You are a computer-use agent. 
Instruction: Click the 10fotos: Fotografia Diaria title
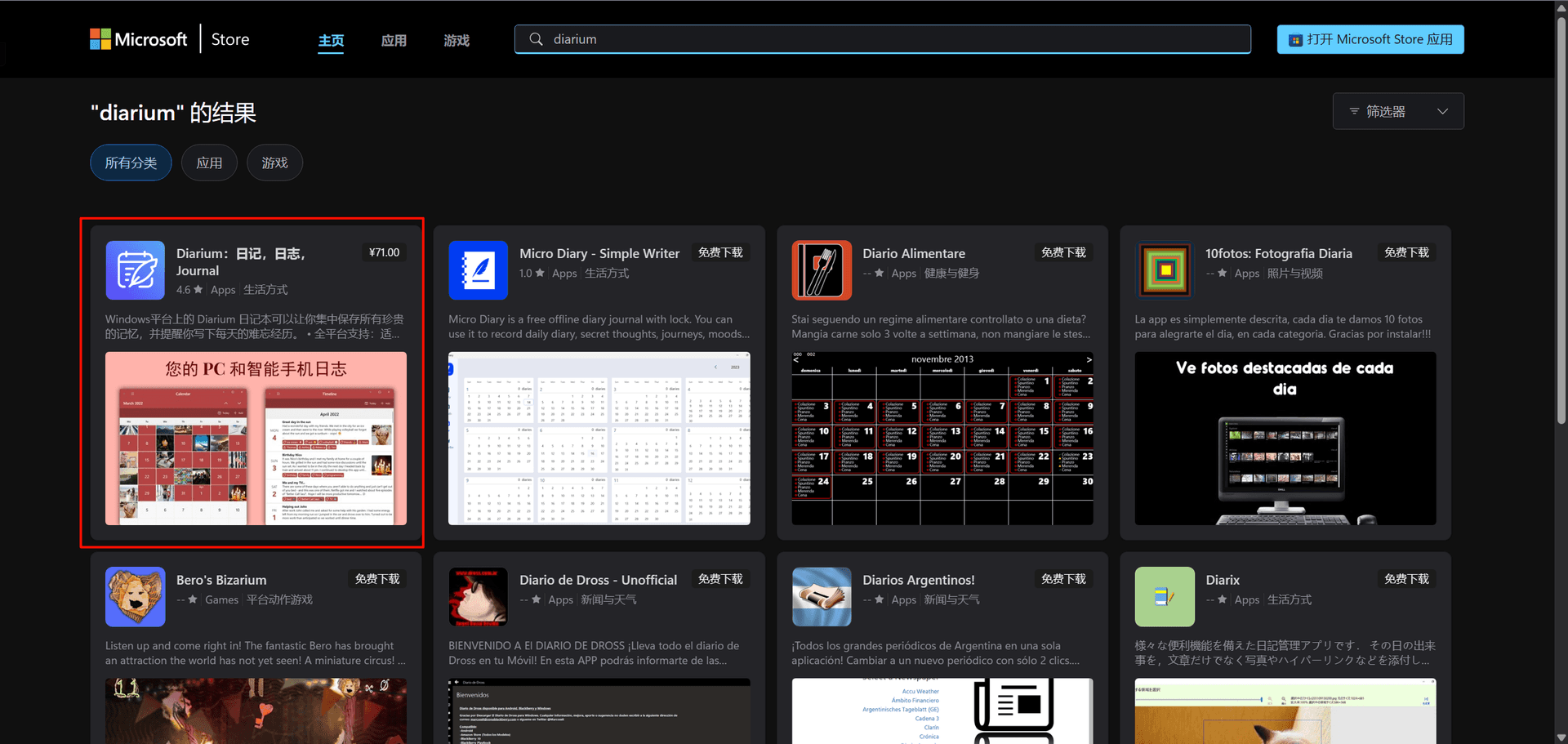[1279, 253]
